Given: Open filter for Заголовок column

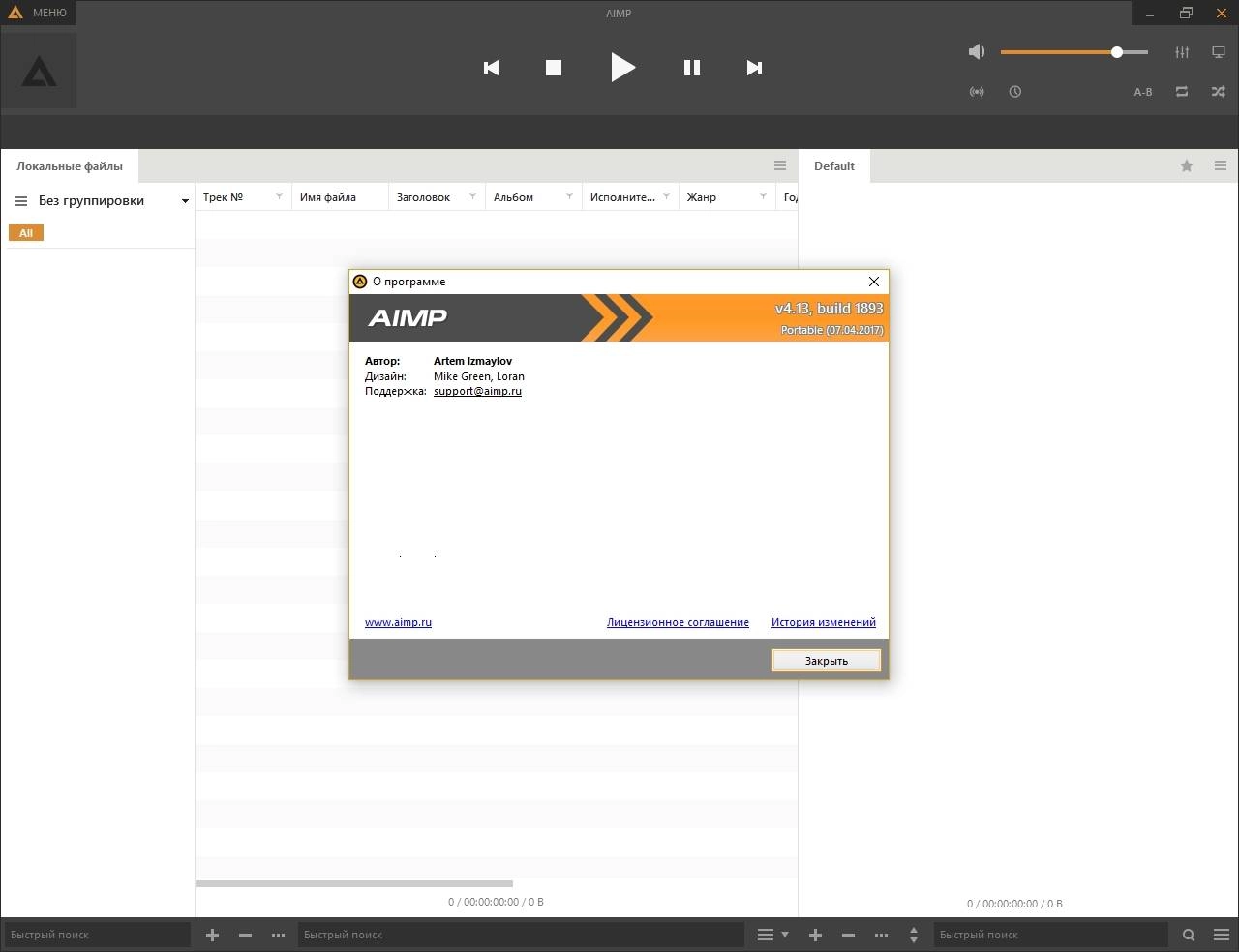Looking at the screenshot, I should 472,196.
